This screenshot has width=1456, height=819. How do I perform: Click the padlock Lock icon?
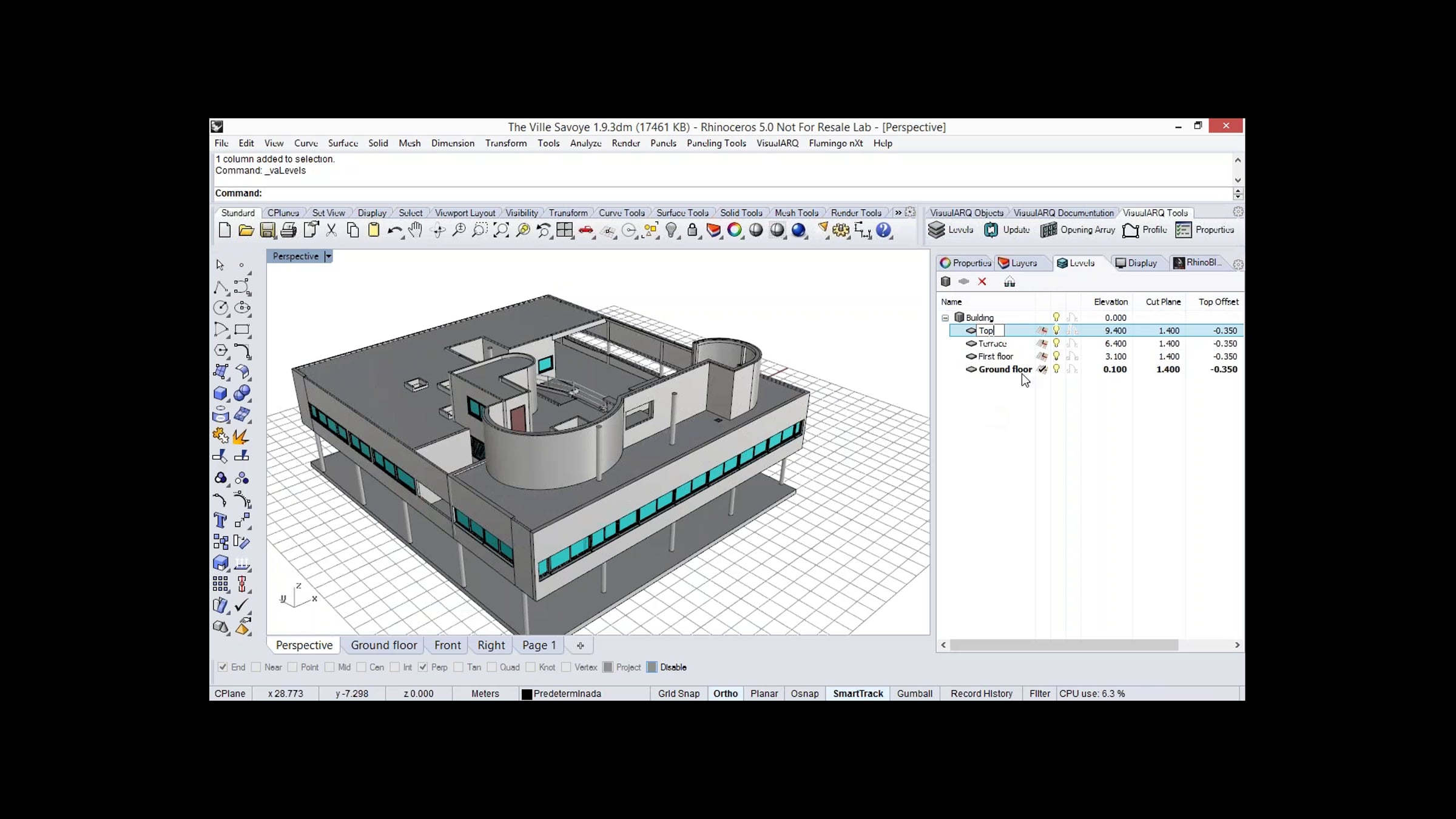tap(692, 230)
